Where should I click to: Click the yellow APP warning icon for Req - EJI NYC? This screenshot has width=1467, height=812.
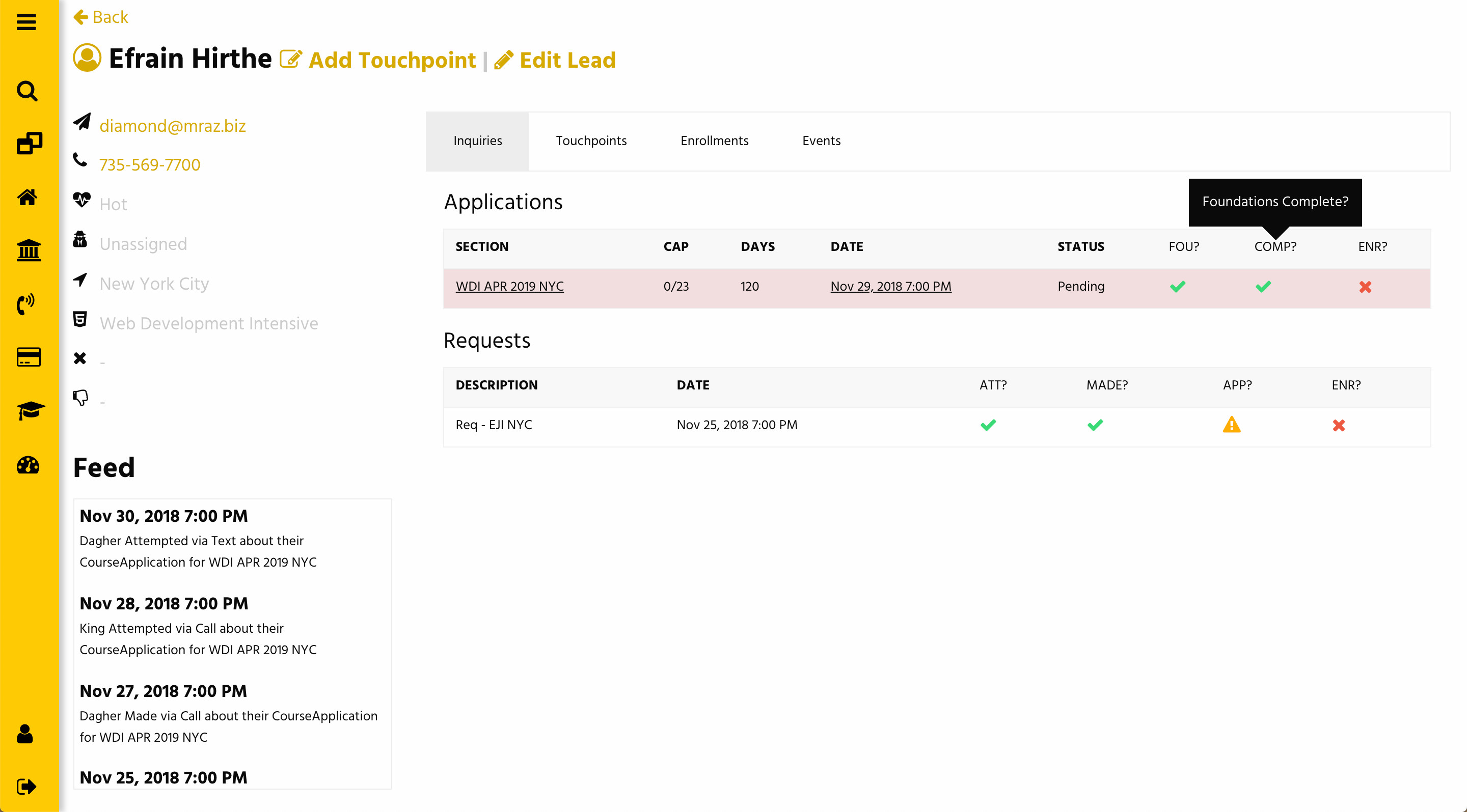pyautogui.click(x=1232, y=425)
